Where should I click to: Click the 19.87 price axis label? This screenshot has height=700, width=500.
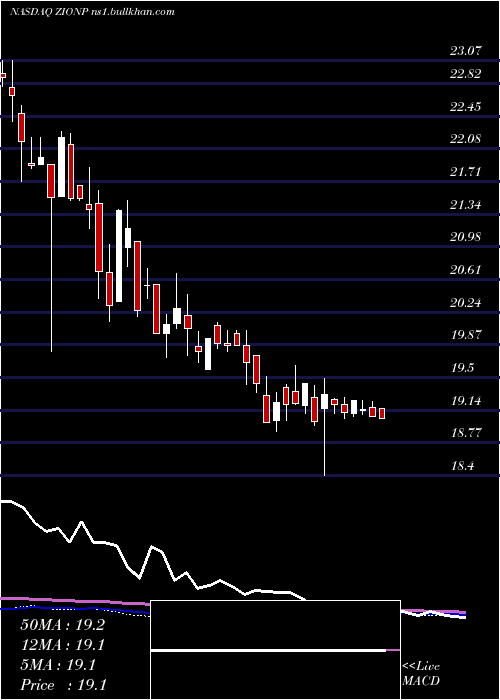(466, 335)
